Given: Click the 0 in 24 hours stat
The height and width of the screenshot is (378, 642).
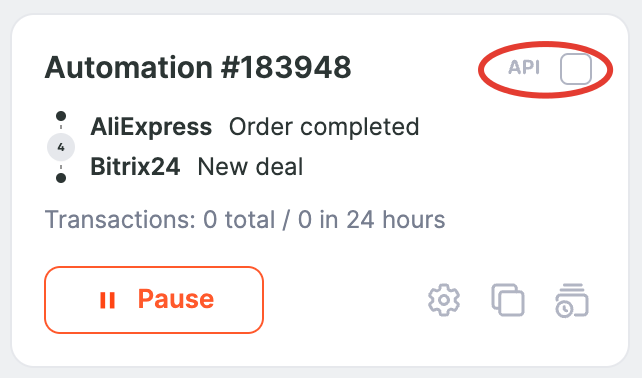Looking at the screenshot, I should coord(371,220).
